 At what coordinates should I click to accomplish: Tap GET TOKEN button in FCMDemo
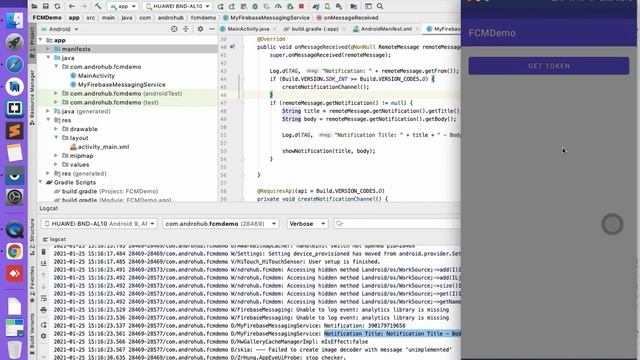click(x=549, y=66)
